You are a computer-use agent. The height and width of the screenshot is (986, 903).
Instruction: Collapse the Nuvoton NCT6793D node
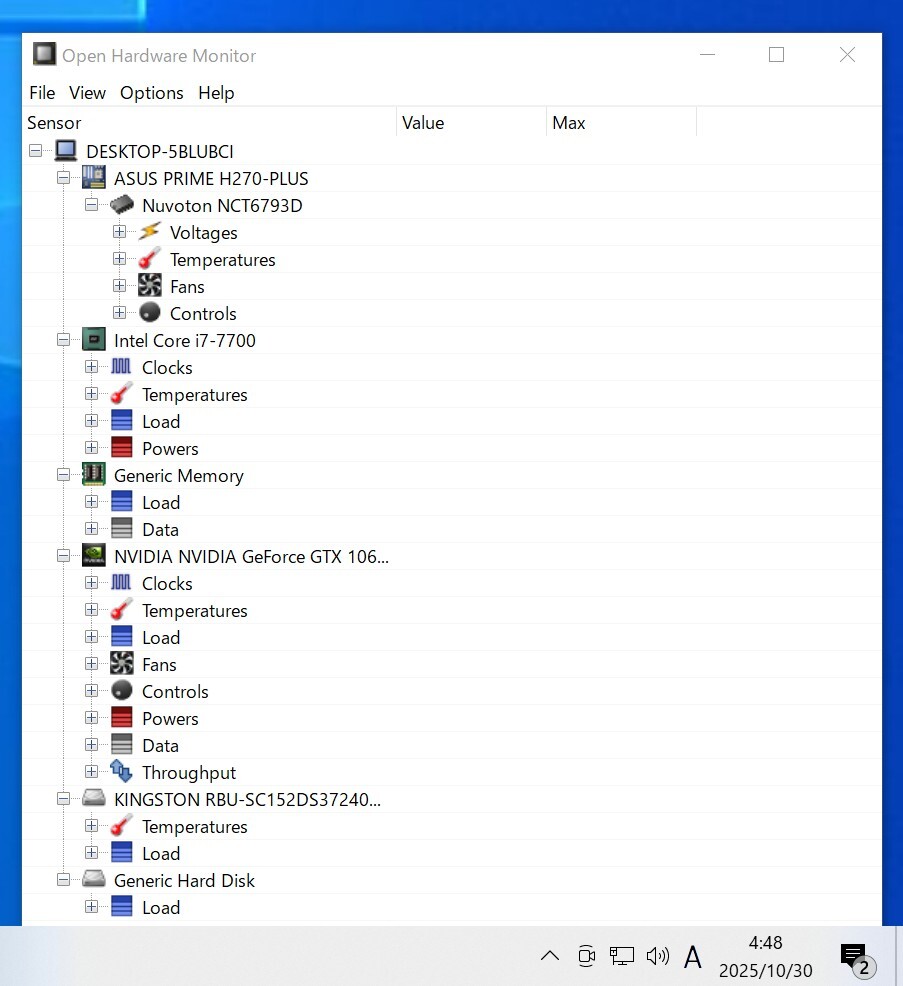click(x=92, y=205)
